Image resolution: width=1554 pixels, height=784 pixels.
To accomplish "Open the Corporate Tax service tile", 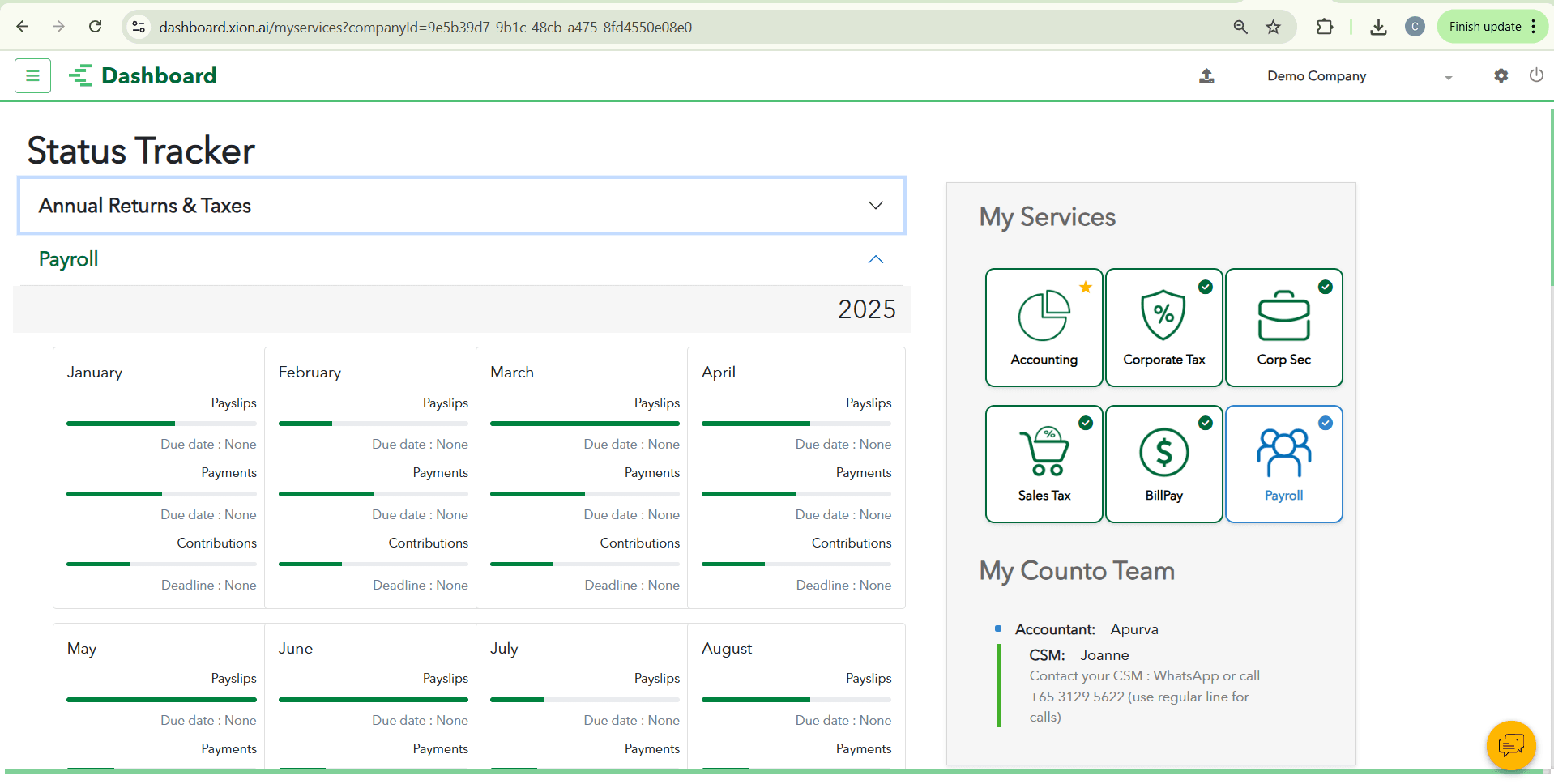I will (1163, 327).
